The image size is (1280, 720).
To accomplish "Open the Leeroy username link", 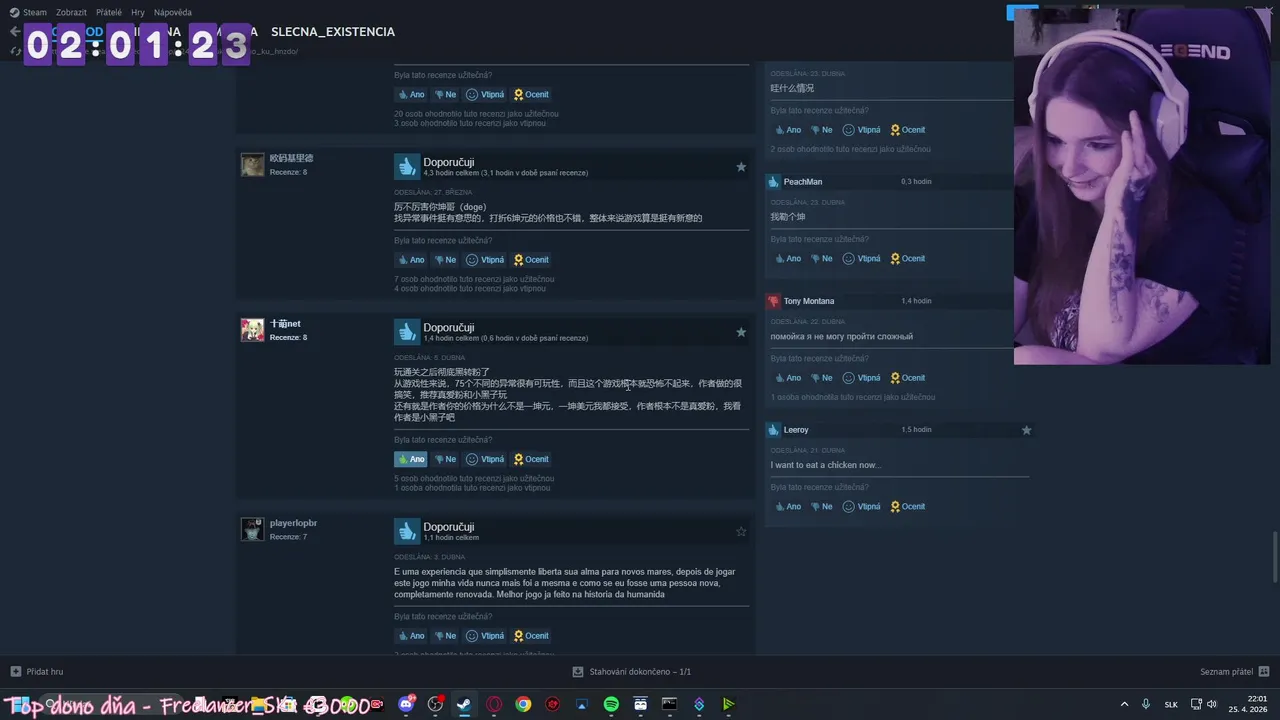I will pyautogui.click(x=796, y=430).
